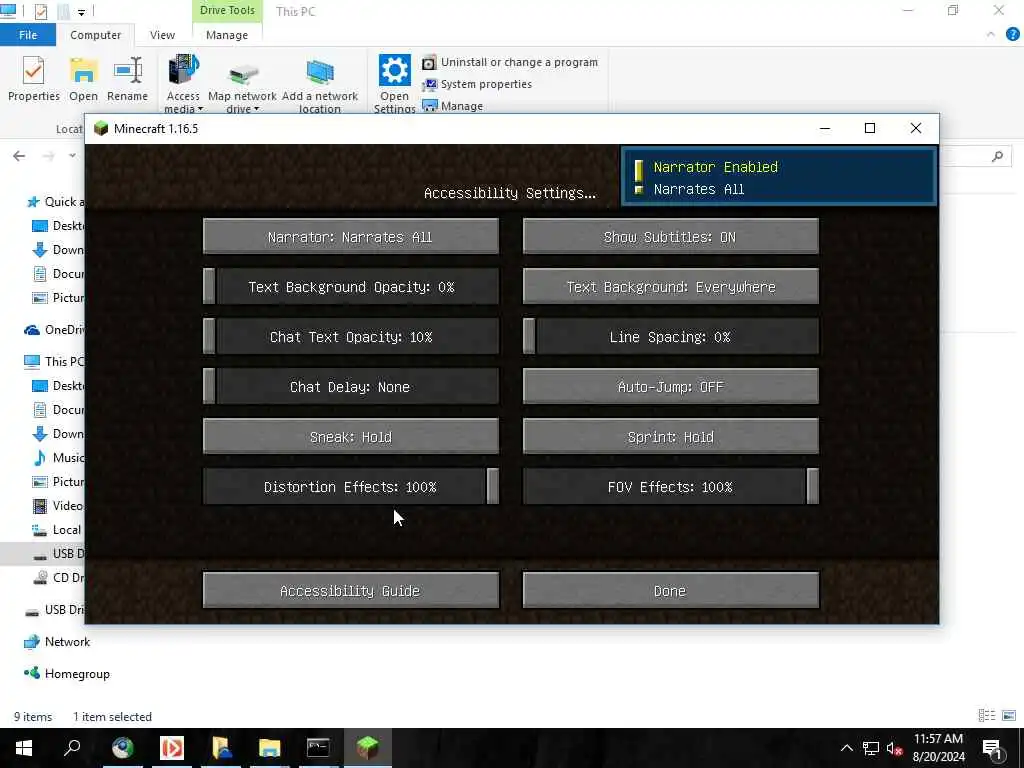This screenshot has width=1024, height=768.
Task: Click the Narrator Enabled toast notification
Action: coord(779,177)
